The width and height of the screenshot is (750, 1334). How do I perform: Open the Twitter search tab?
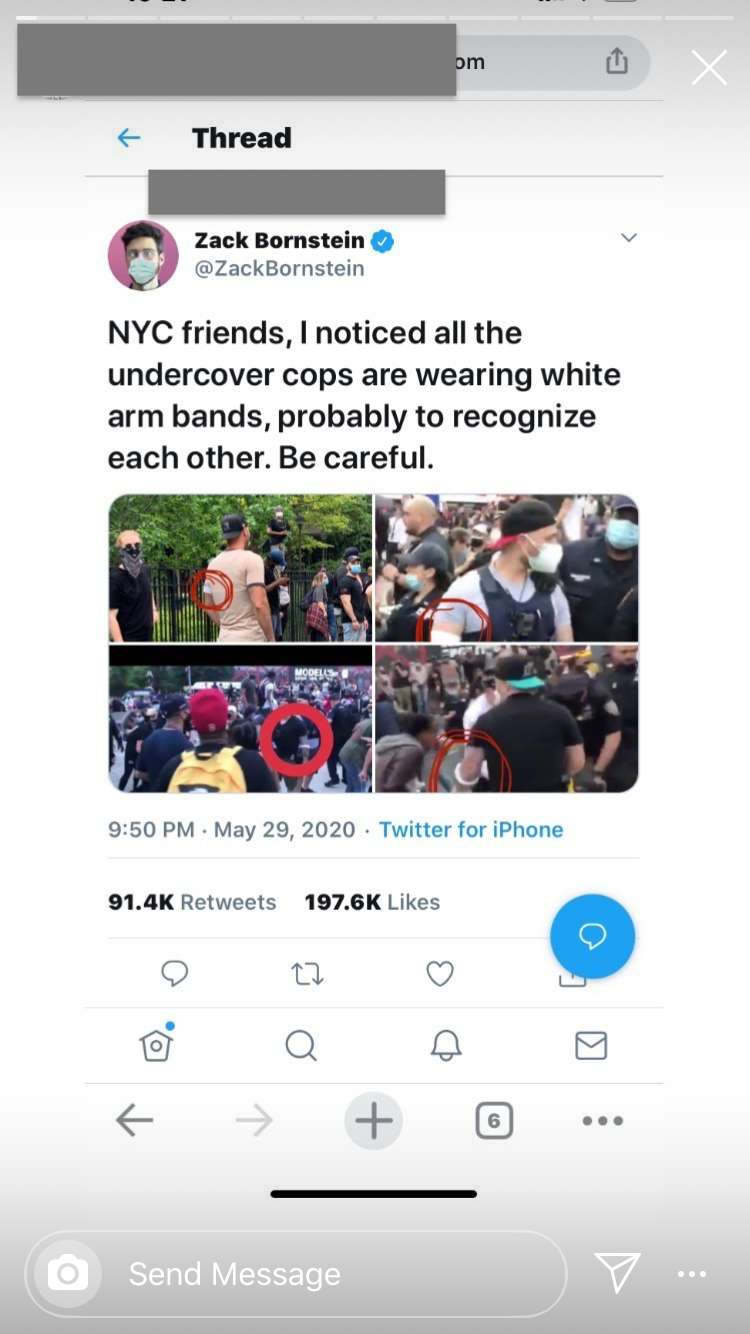pyautogui.click(x=300, y=1046)
